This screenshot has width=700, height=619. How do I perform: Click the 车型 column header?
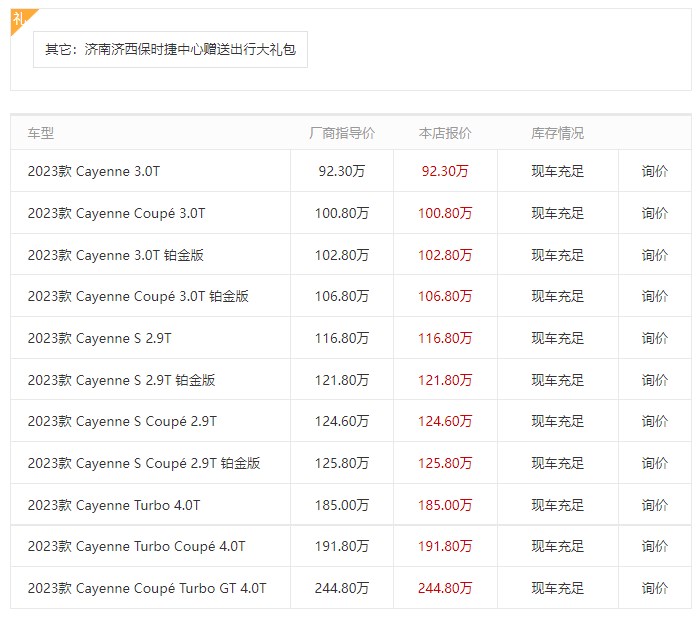pyautogui.click(x=41, y=133)
